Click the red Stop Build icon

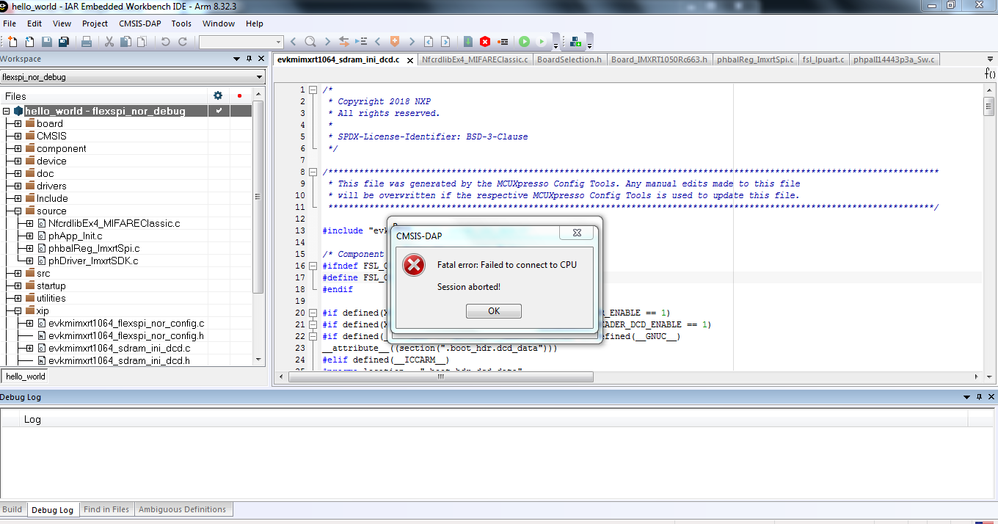tap(485, 41)
